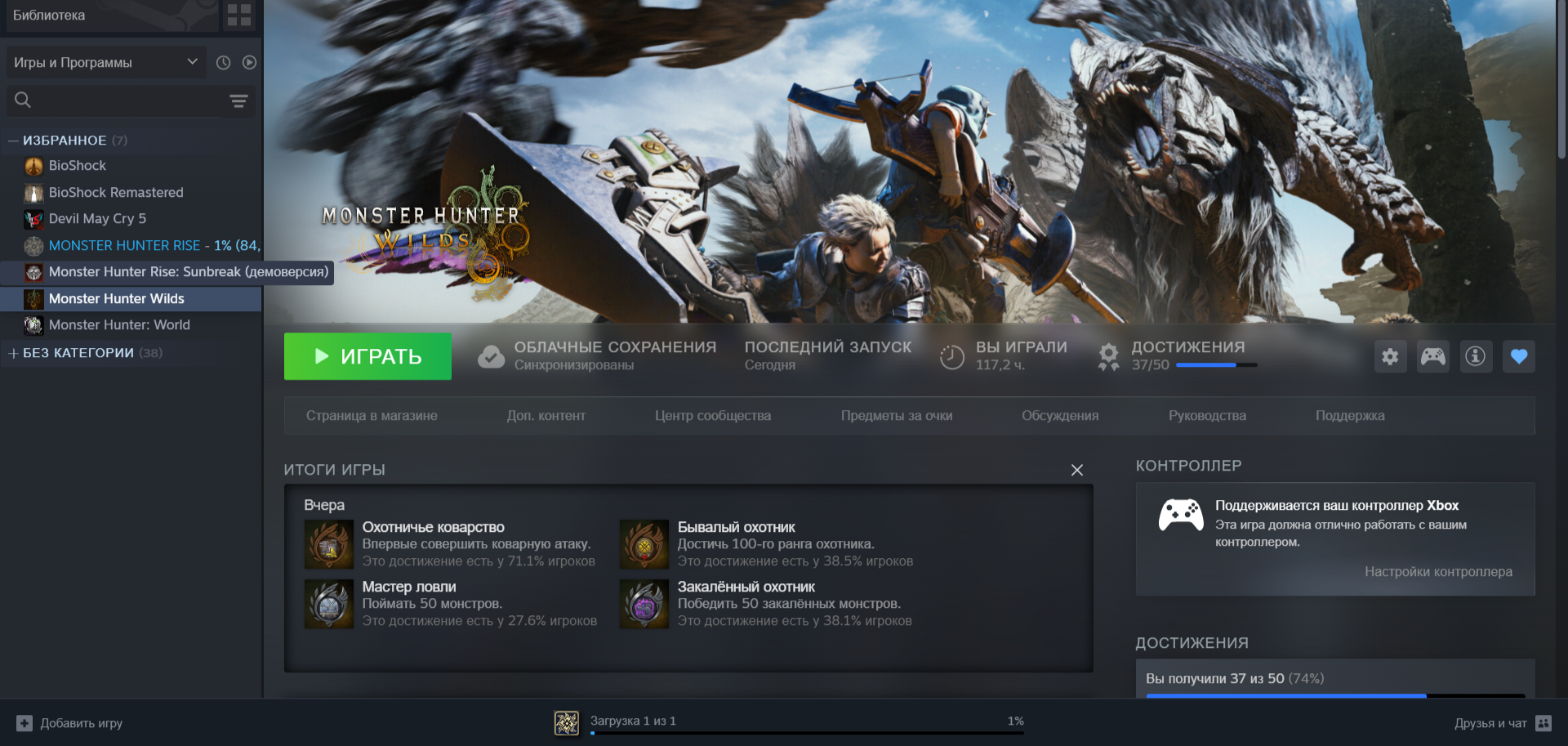Toggle ready-to-play filter icon
The width and height of the screenshot is (1568, 746).
click(249, 62)
